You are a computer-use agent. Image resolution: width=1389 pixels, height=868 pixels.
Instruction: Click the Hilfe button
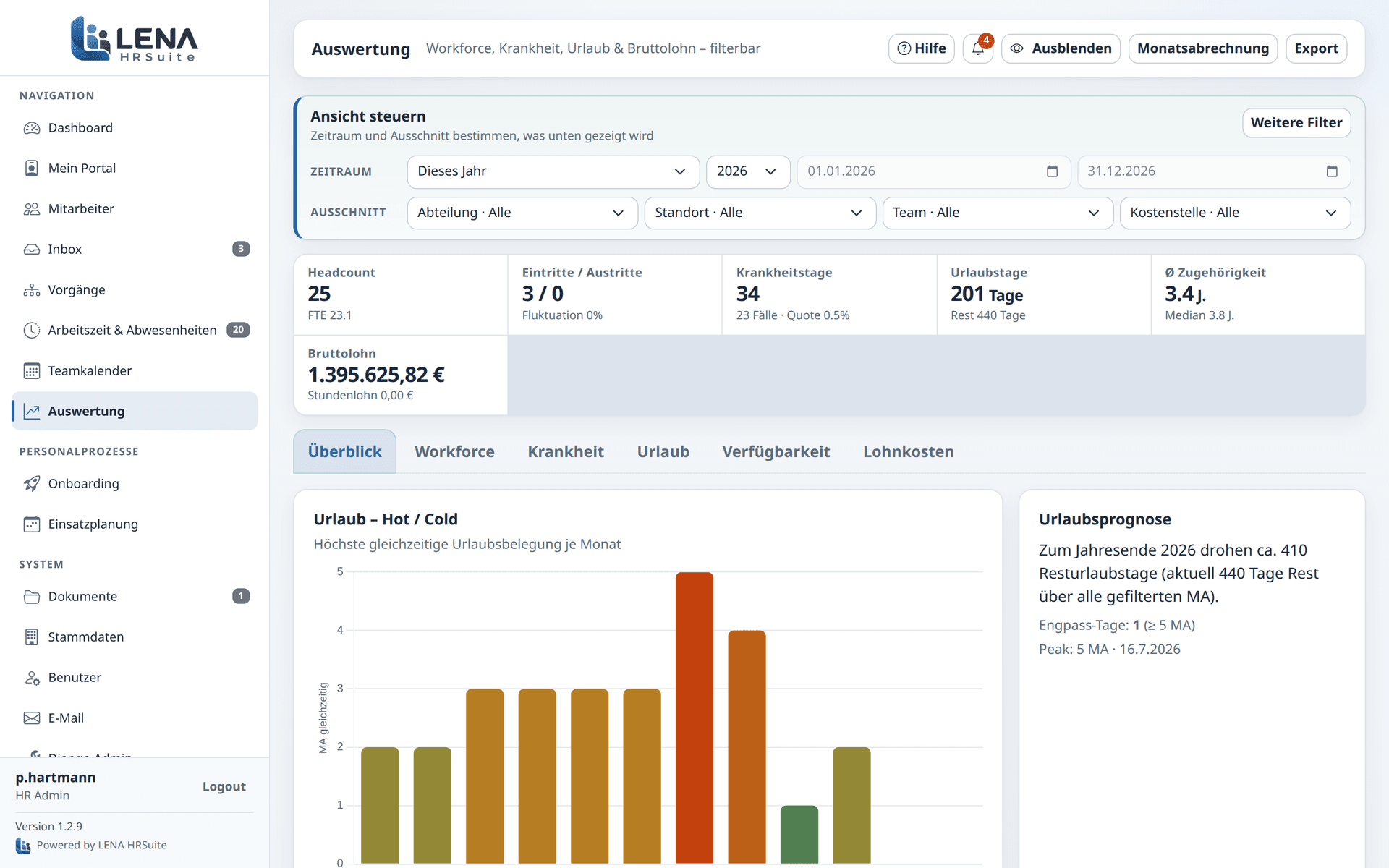pyautogui.click(x=922, y=48)
